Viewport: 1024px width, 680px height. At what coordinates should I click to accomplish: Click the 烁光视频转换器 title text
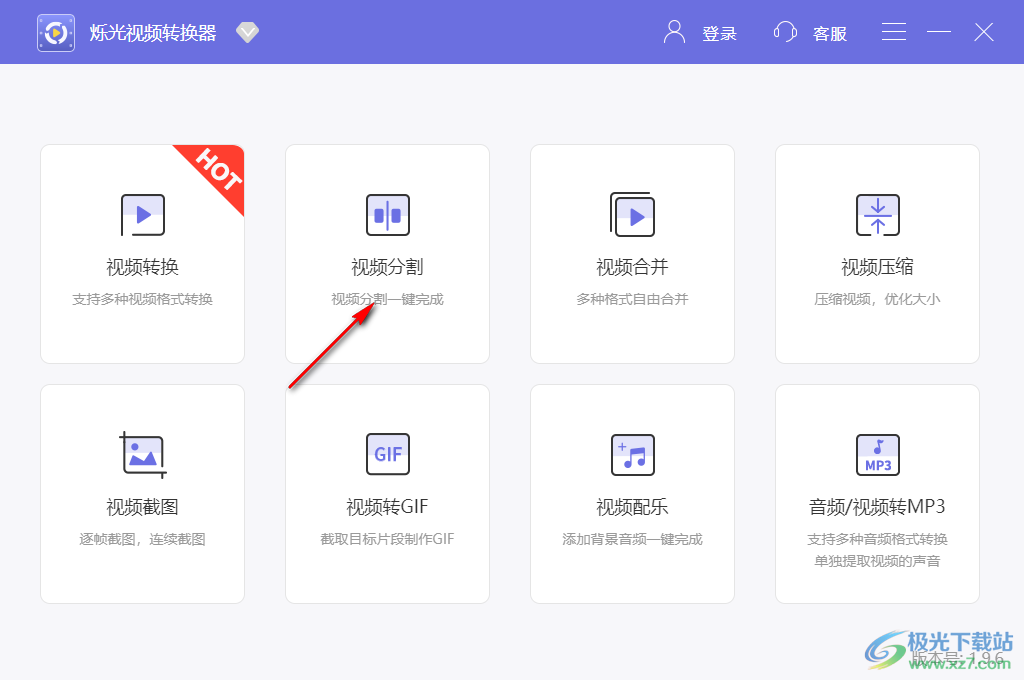click(153, 33)
